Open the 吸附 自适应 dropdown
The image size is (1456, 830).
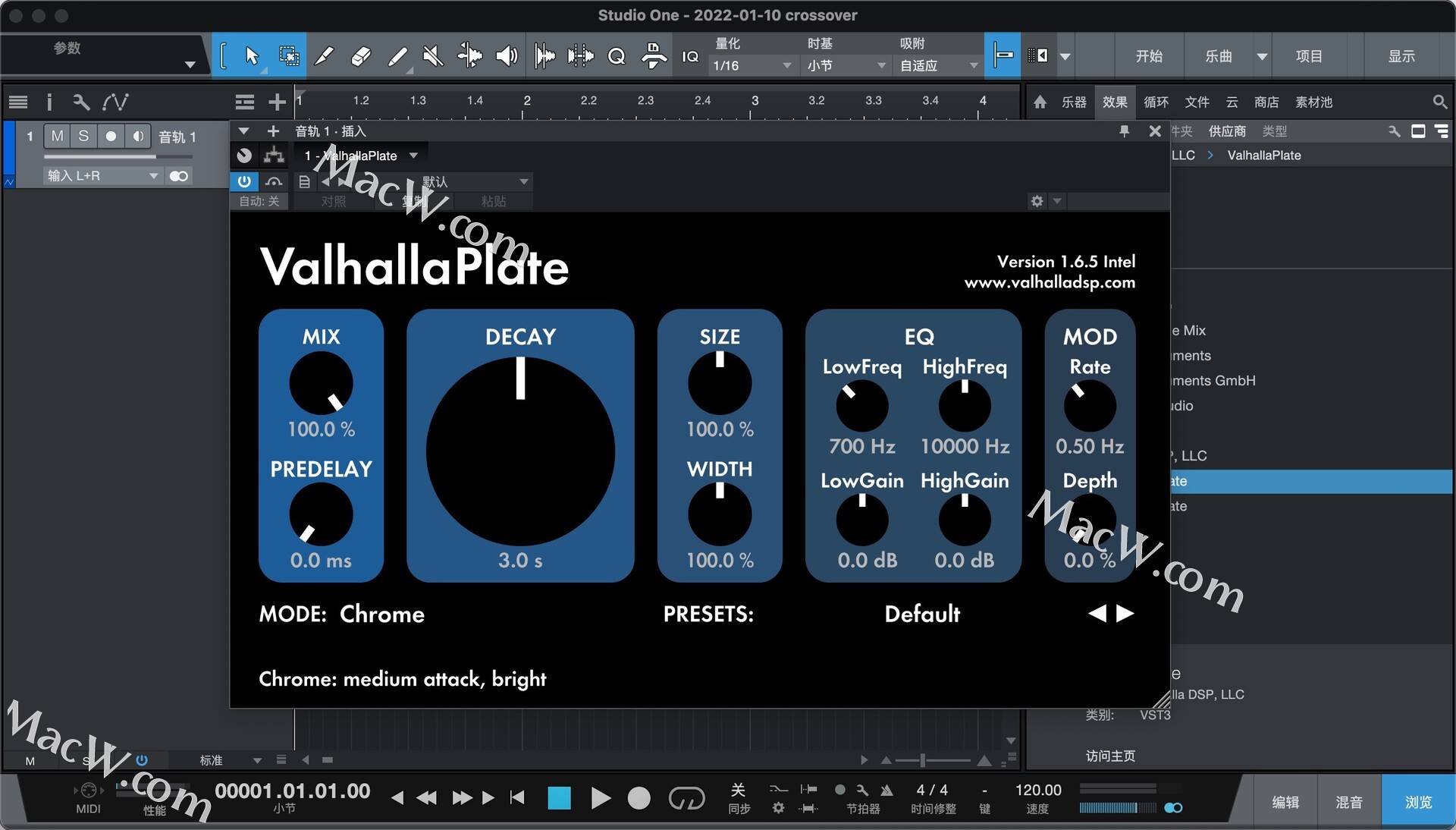(x=939, y=66)
